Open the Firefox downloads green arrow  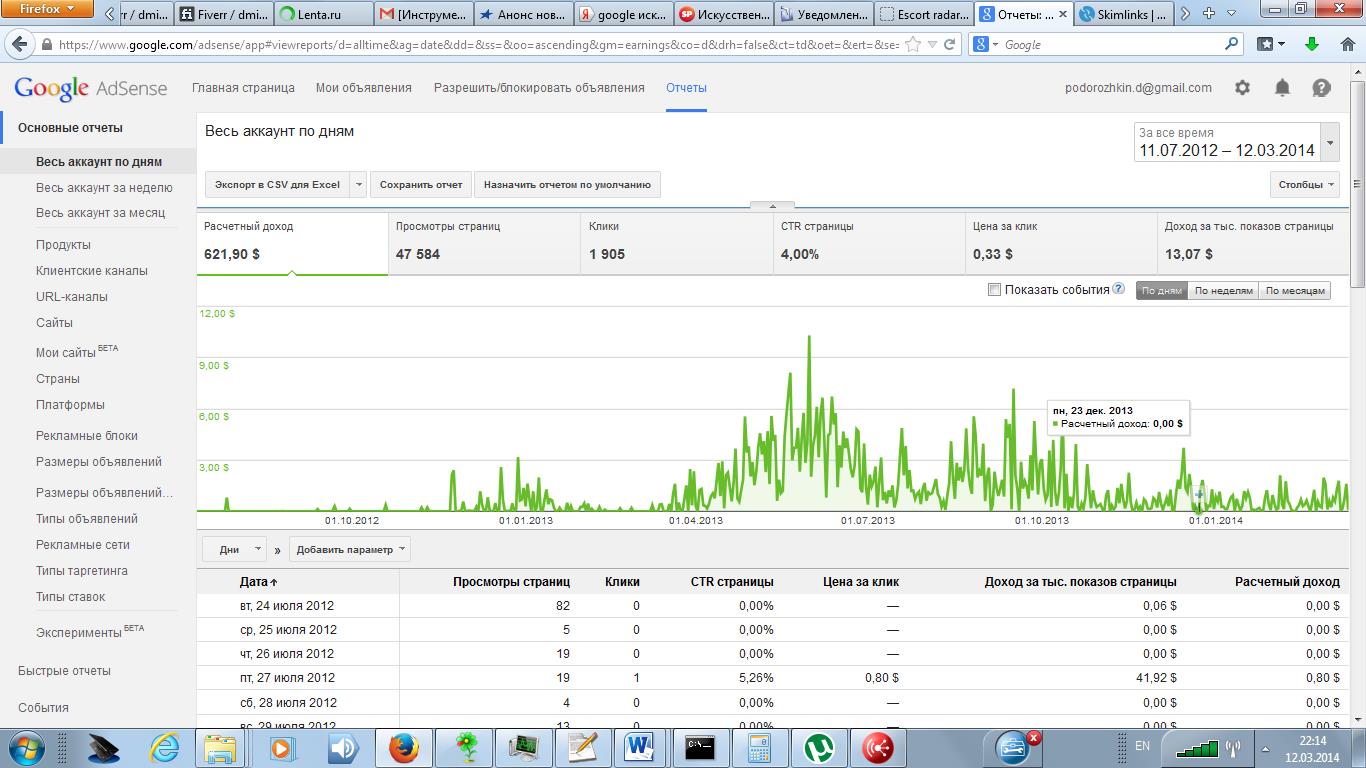[x=1312, y=44]
